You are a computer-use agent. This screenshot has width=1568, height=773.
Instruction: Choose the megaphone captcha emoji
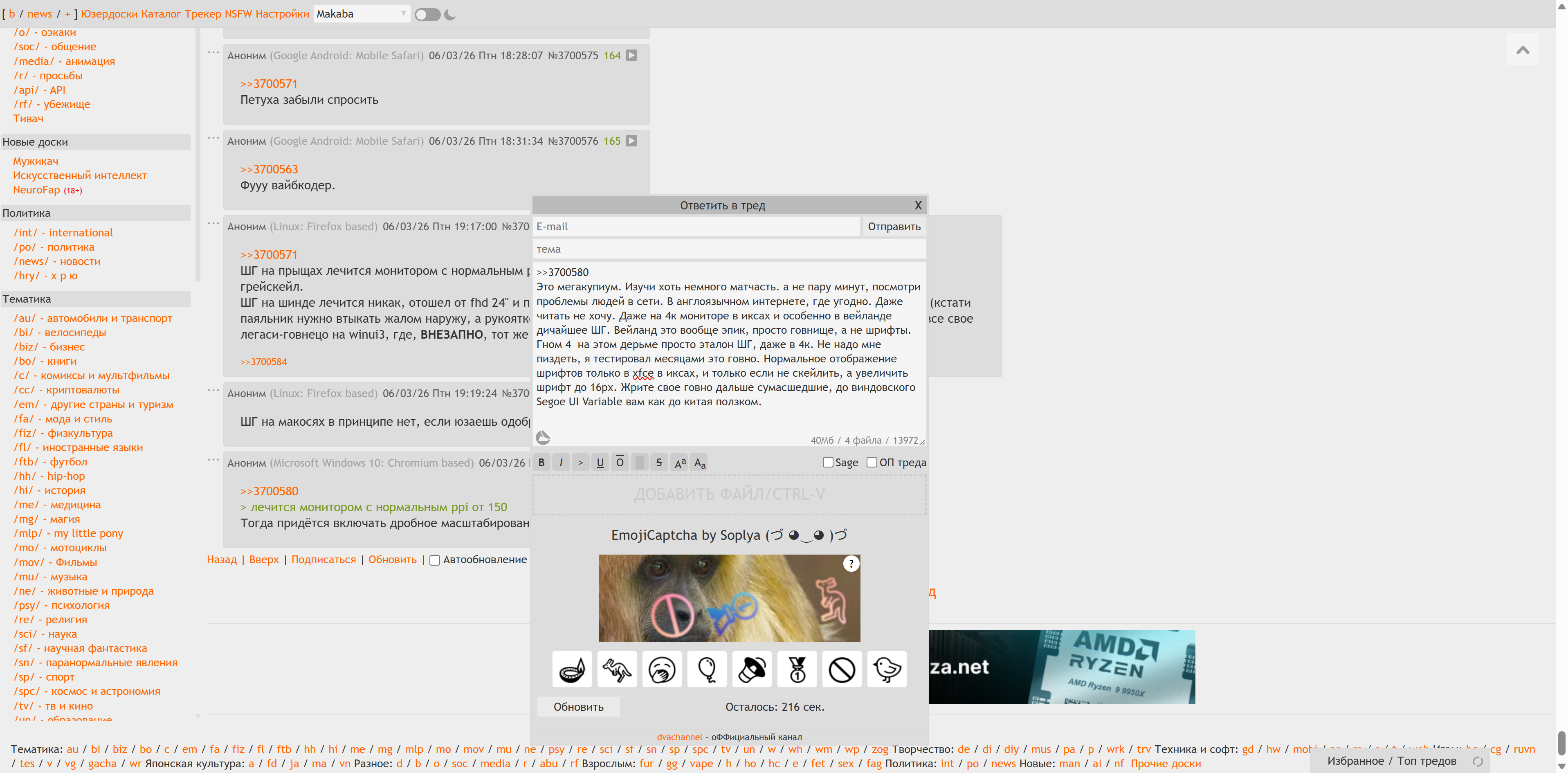pyautogui.click(x=752, y=670)
